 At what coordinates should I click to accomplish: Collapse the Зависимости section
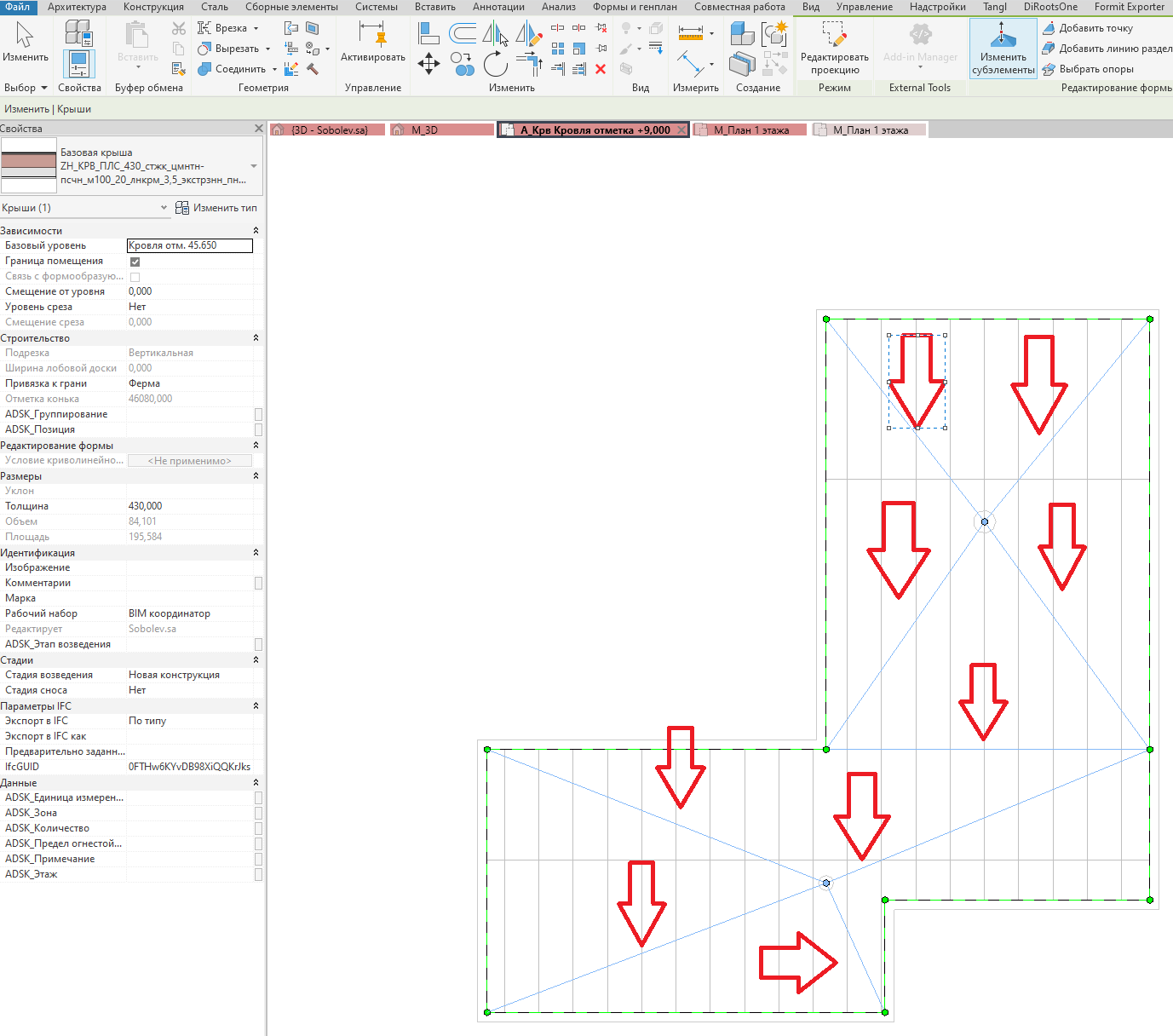(256, 231)
